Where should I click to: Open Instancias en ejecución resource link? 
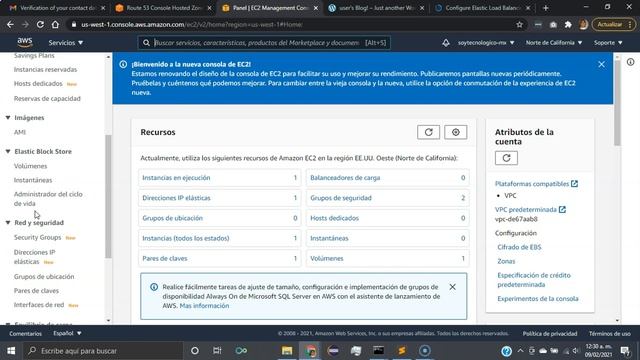176,178
